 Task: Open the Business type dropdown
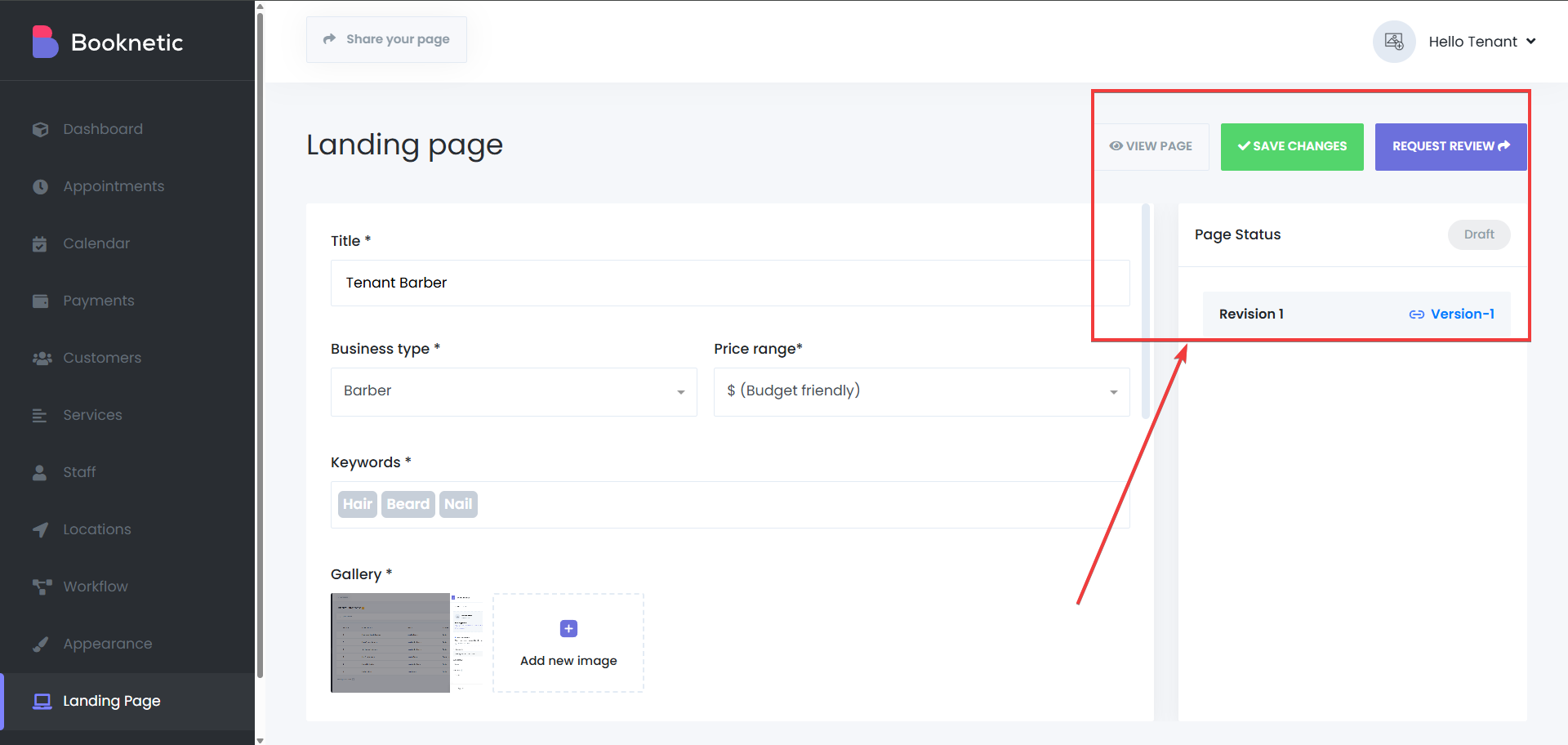(x=514, y=392)
